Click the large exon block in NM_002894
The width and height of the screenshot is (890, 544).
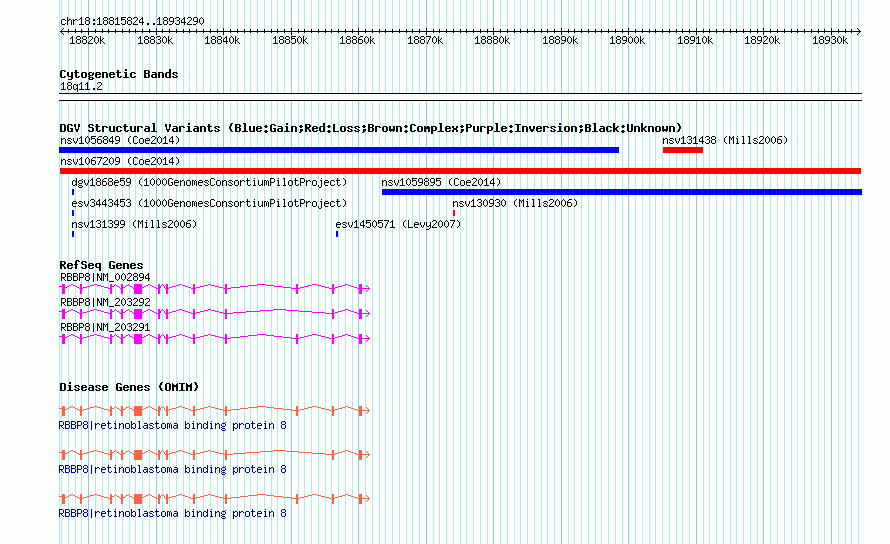138,289
